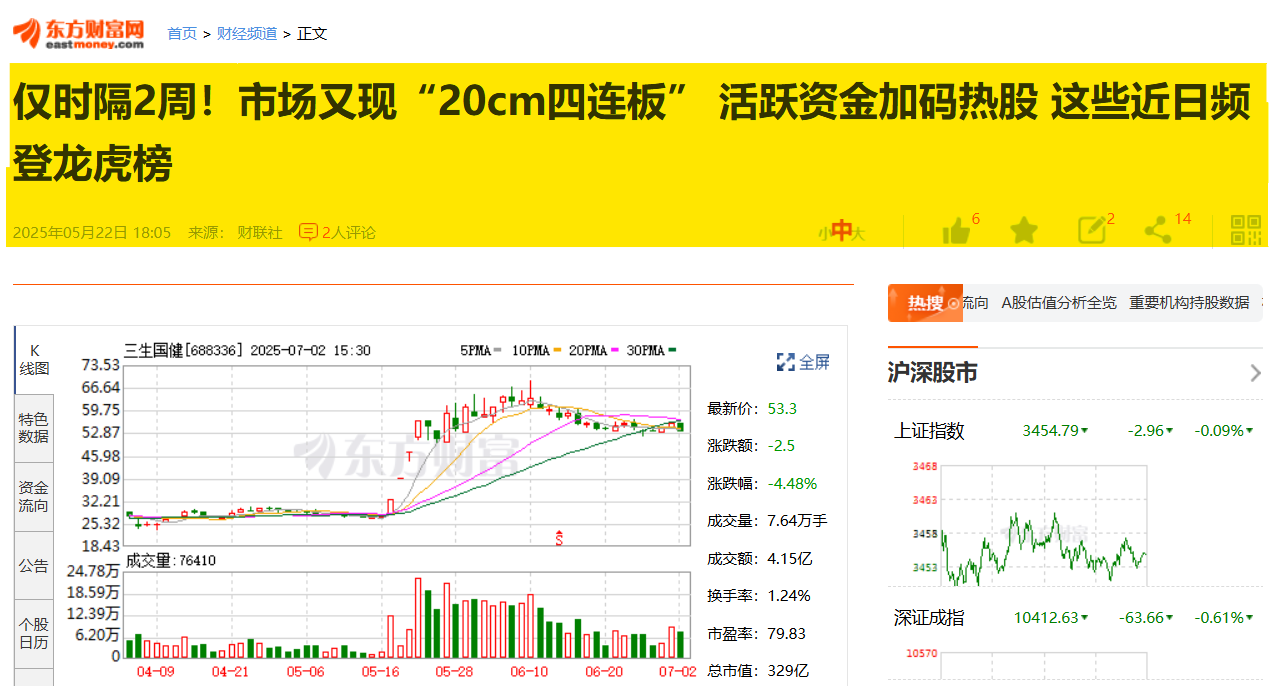Screen dimensions: 1273x686
Task: Click the 涨跌额 value -2.5
Action: click(781, 446)
